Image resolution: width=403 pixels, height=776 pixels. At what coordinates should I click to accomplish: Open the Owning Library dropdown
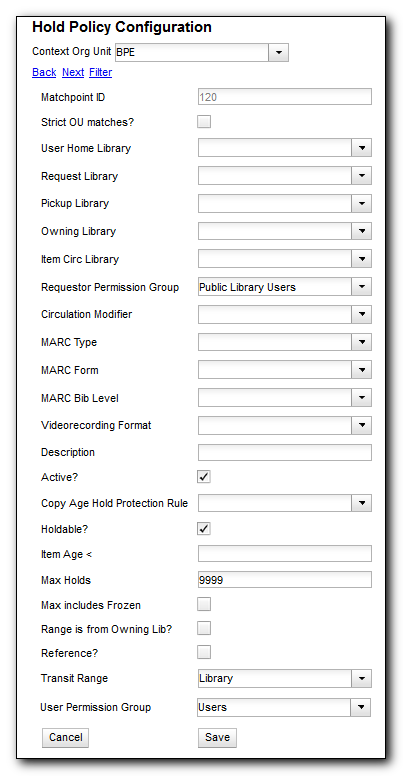(x=362, y=231)
